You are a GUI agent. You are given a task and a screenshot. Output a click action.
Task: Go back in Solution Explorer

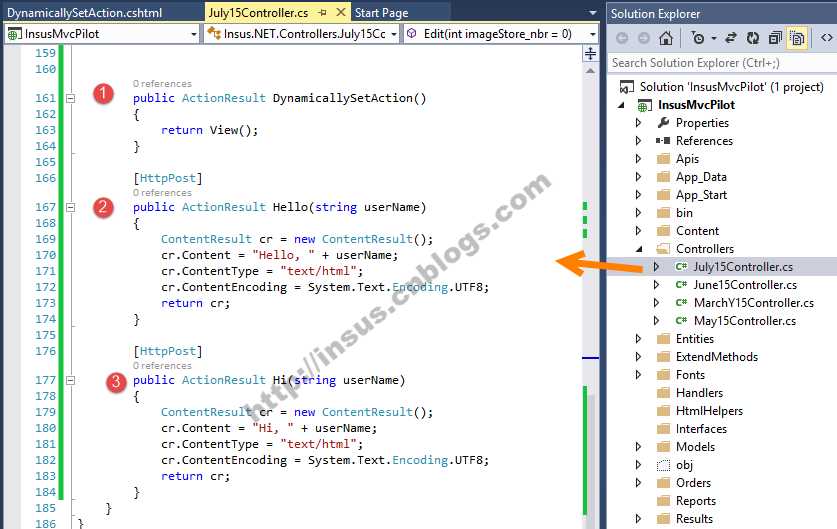pos(622,38)
